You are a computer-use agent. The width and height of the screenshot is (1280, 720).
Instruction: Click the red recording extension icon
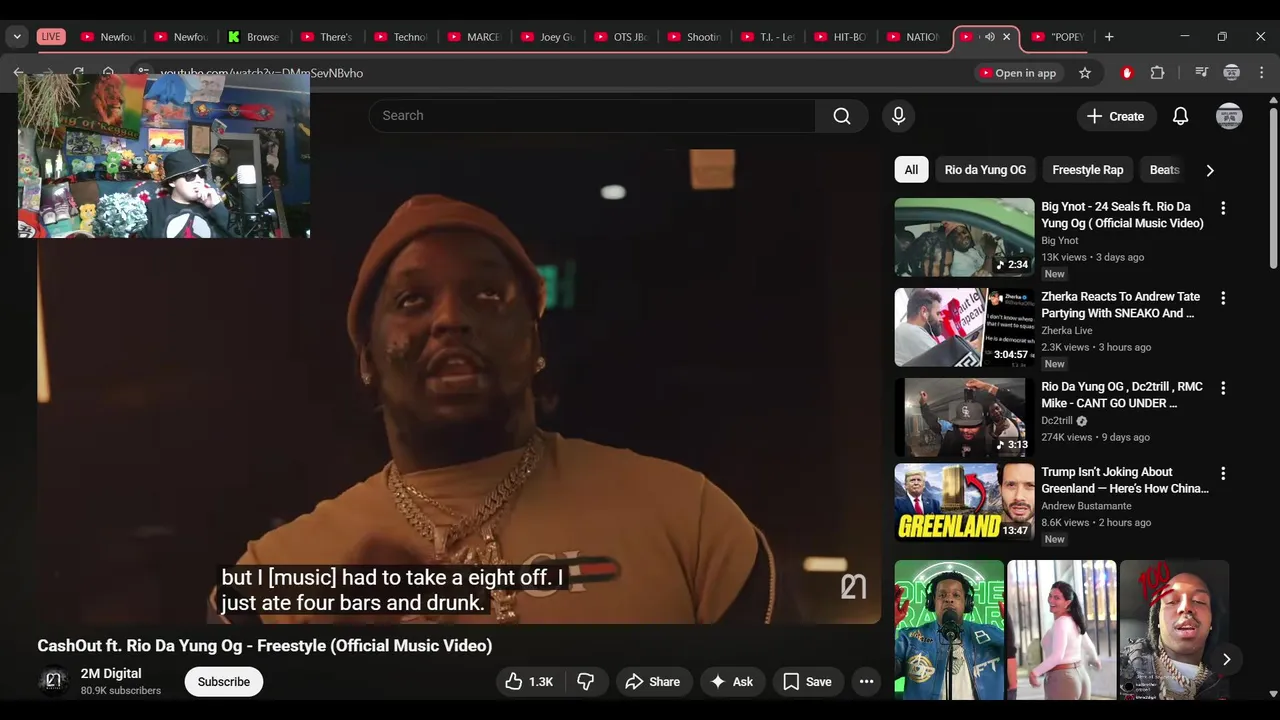click(x=1127, y=73)
